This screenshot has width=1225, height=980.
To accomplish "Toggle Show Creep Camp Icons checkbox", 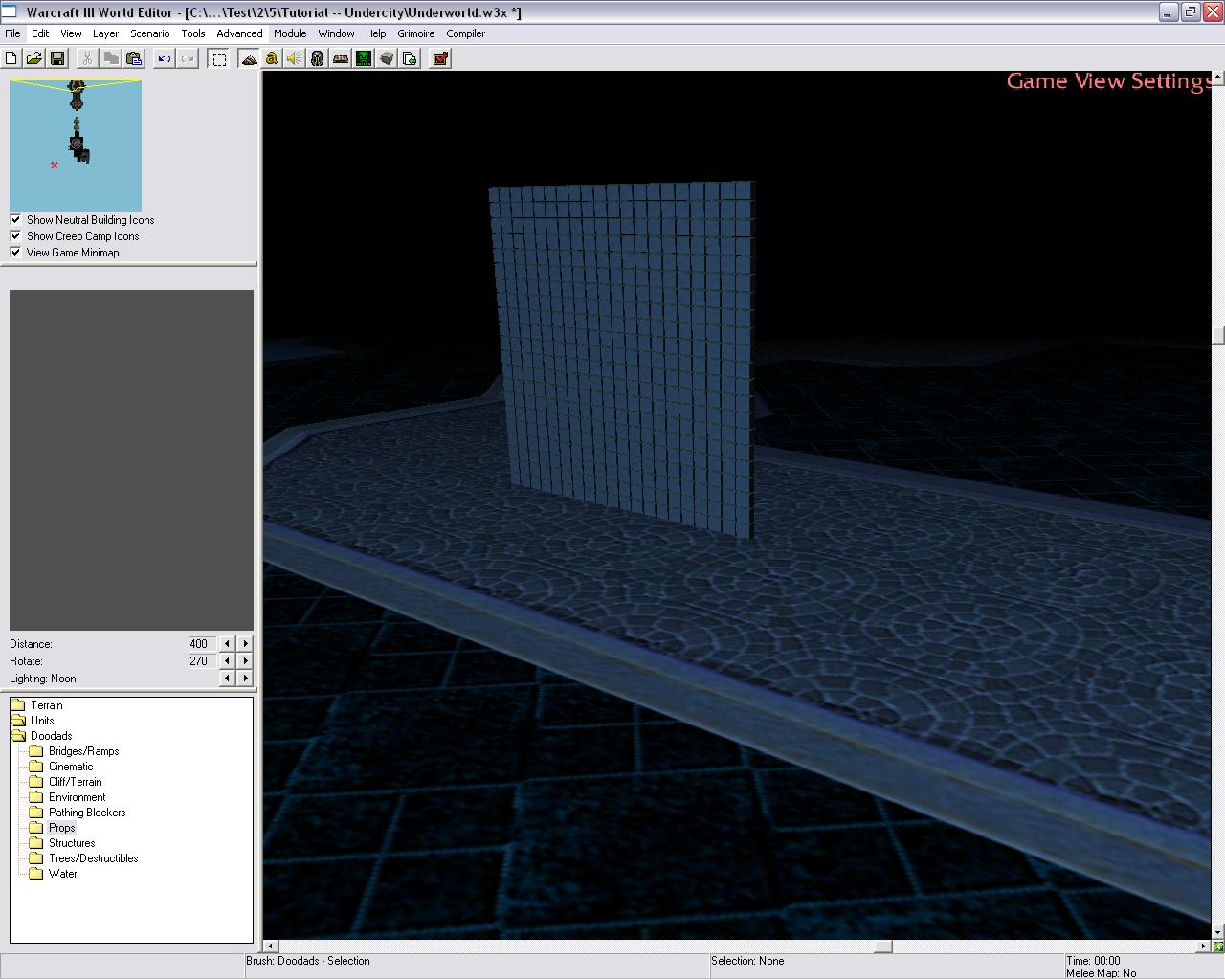I will (x=15, y=235).
